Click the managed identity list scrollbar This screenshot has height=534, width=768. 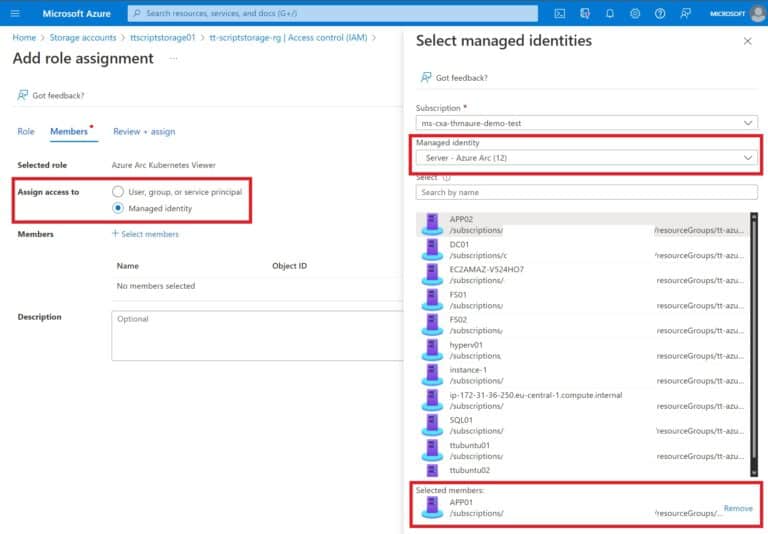pos(754,344)
